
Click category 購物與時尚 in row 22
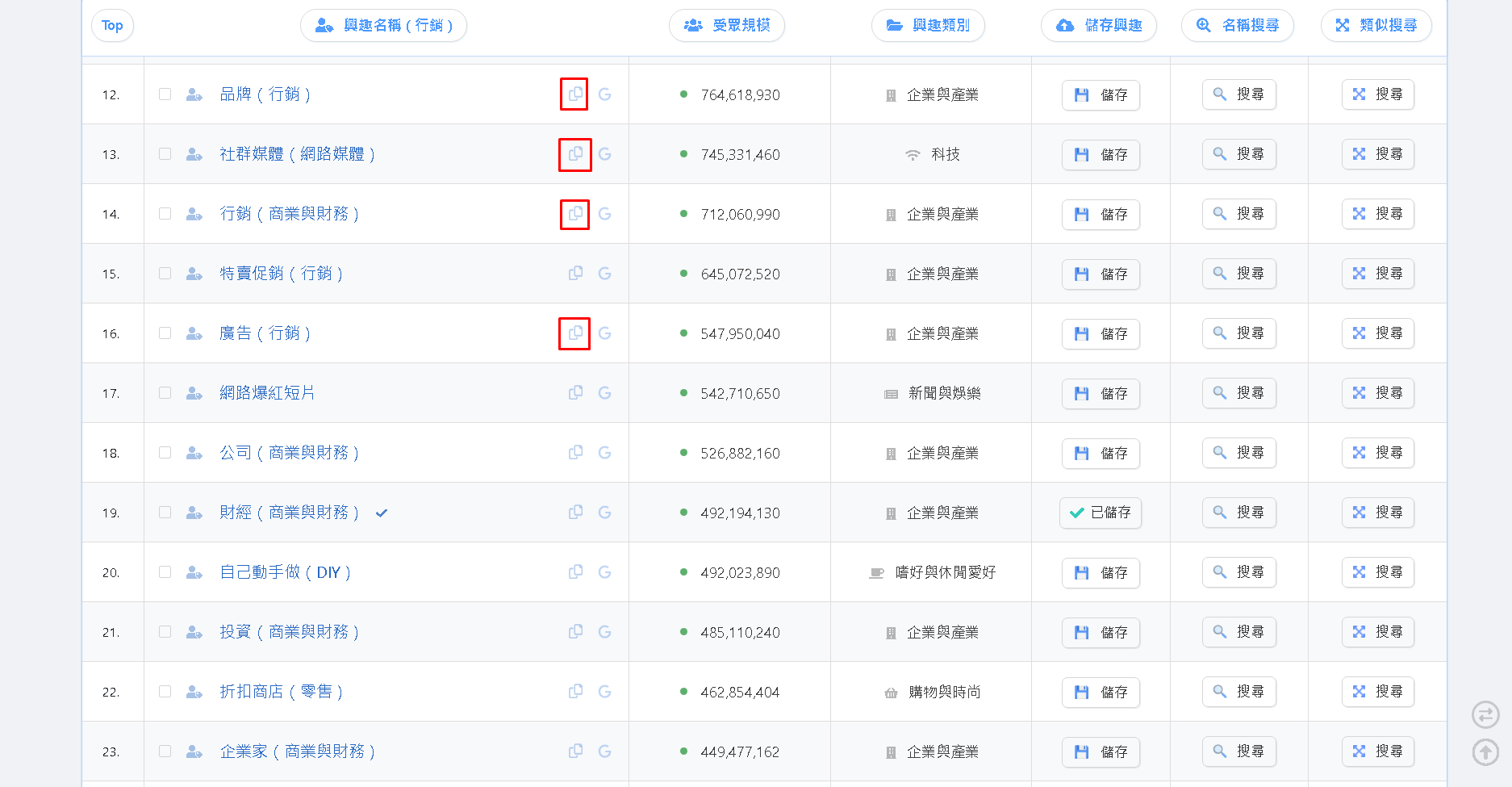coord(944,692)
